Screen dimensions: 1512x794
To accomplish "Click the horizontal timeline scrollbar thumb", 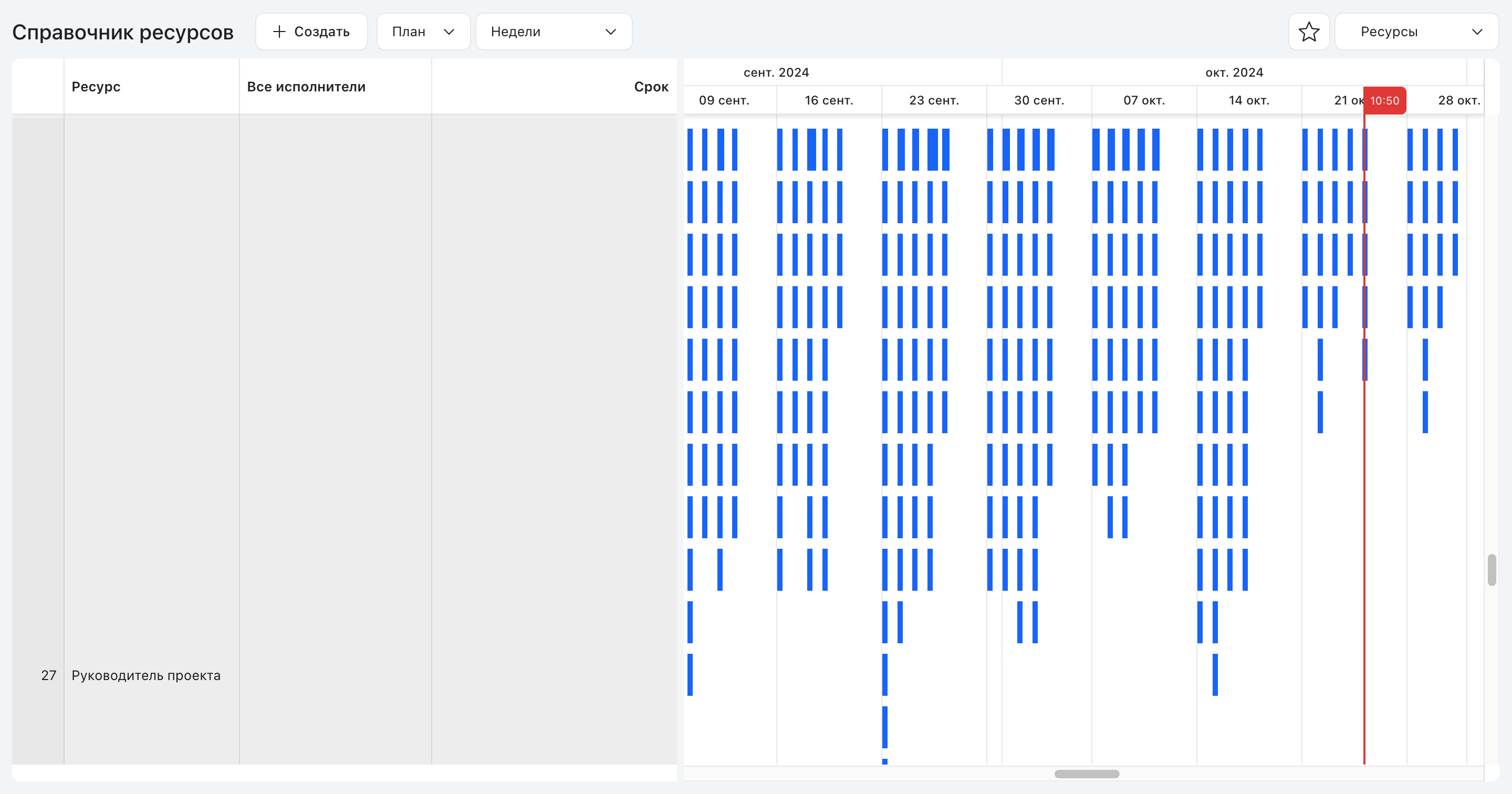I will click(x=1087, y=774).
